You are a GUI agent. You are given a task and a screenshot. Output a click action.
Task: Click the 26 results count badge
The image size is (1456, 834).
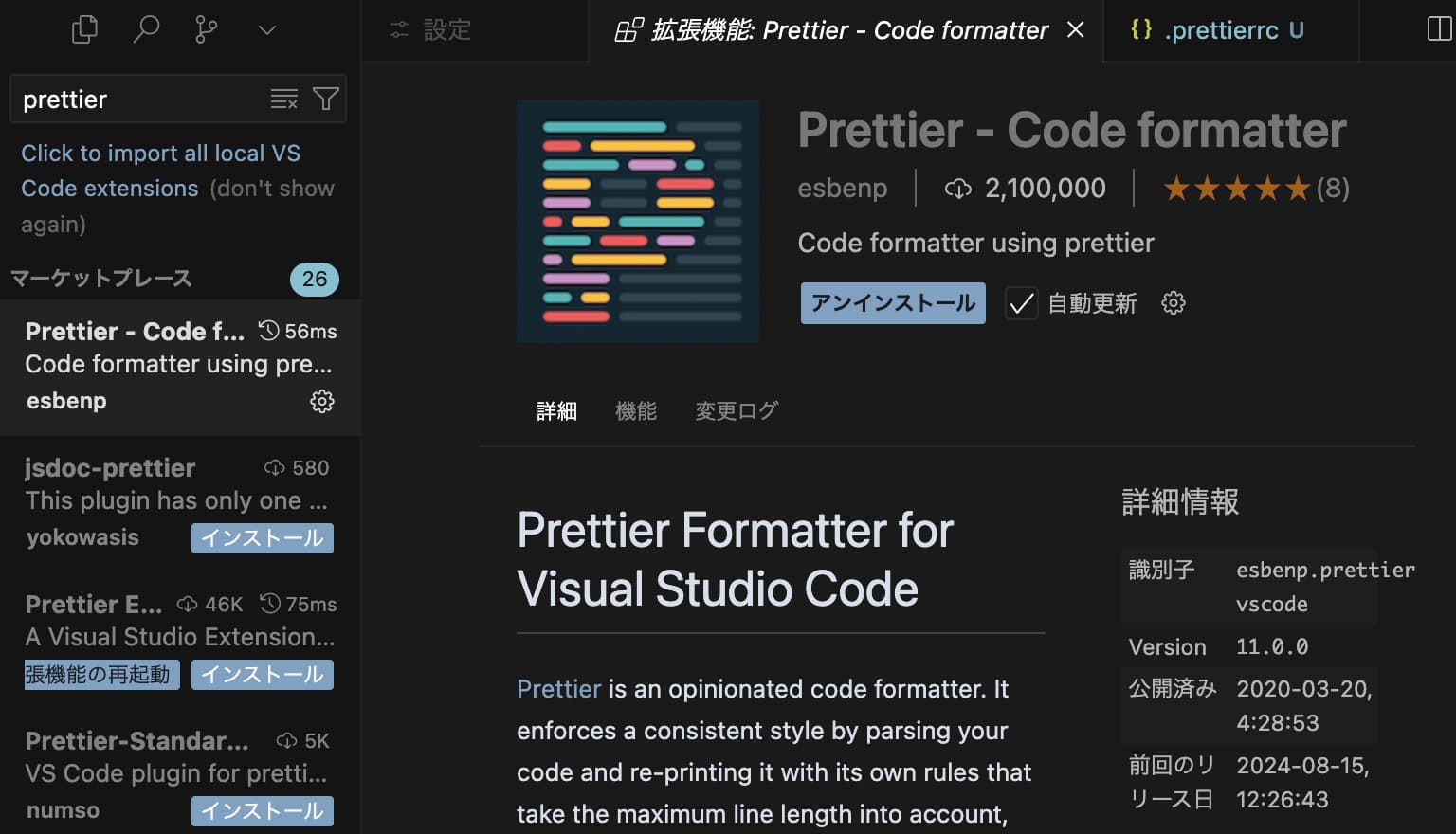tap(315, 279)
